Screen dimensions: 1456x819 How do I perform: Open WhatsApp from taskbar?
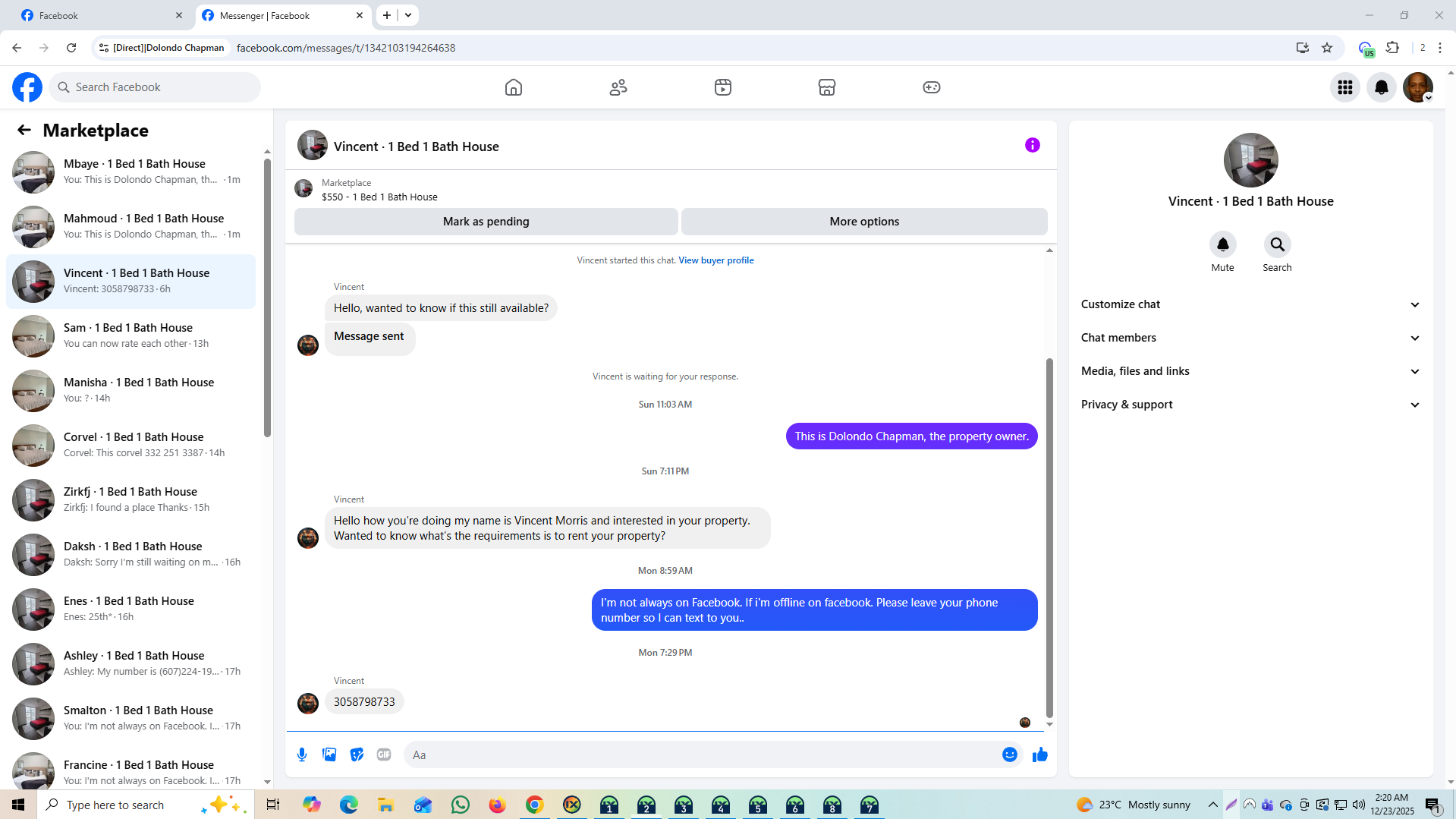point(460,805)
